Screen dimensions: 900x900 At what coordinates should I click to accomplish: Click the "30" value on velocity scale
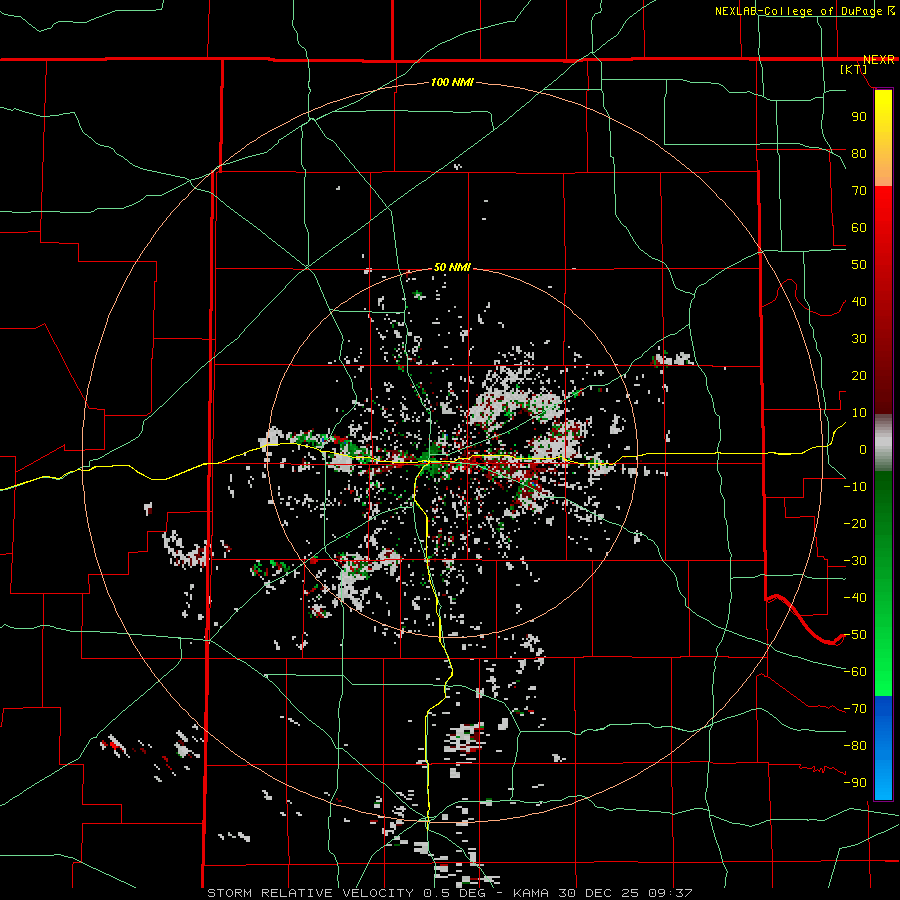click(859, 339)
